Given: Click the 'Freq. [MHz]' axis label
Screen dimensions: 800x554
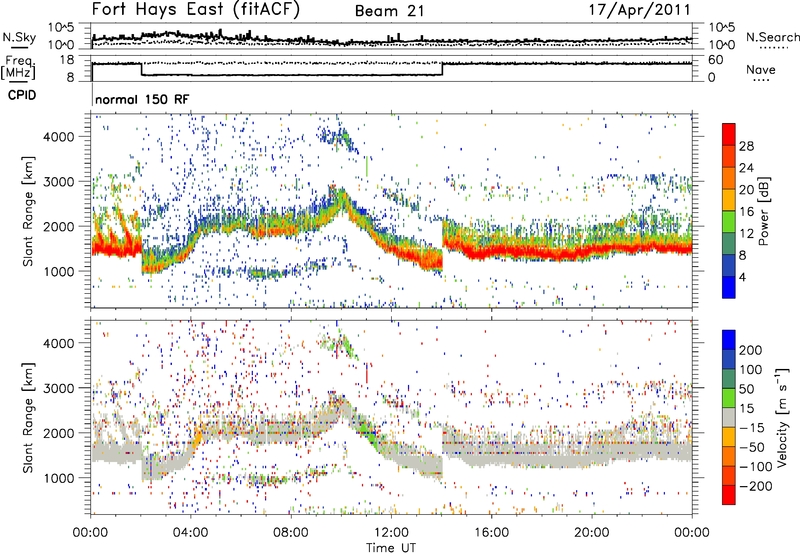Looking at the screenshot, I should click(18, 68).
